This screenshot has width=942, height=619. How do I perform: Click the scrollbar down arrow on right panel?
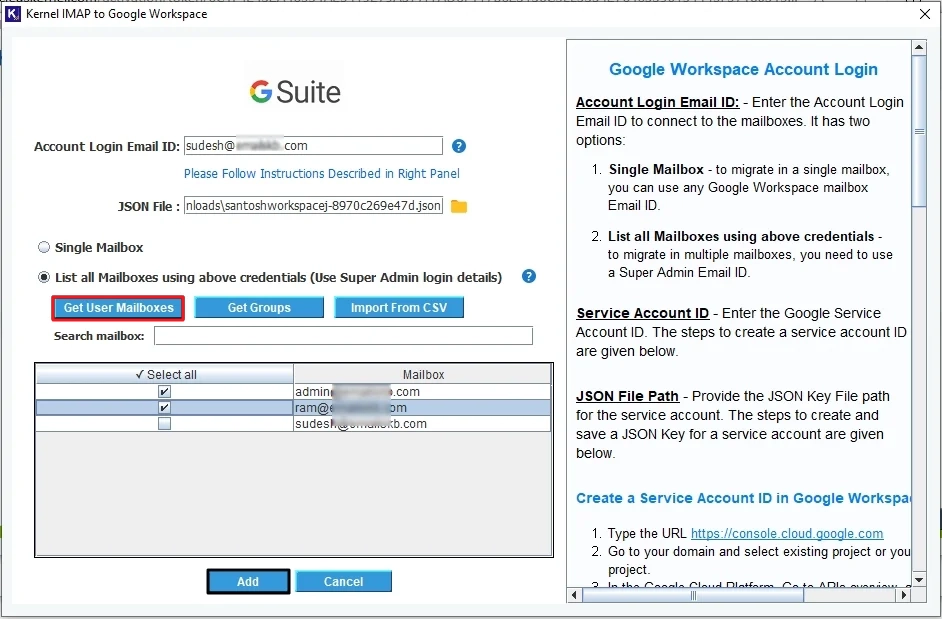(920, 578)
